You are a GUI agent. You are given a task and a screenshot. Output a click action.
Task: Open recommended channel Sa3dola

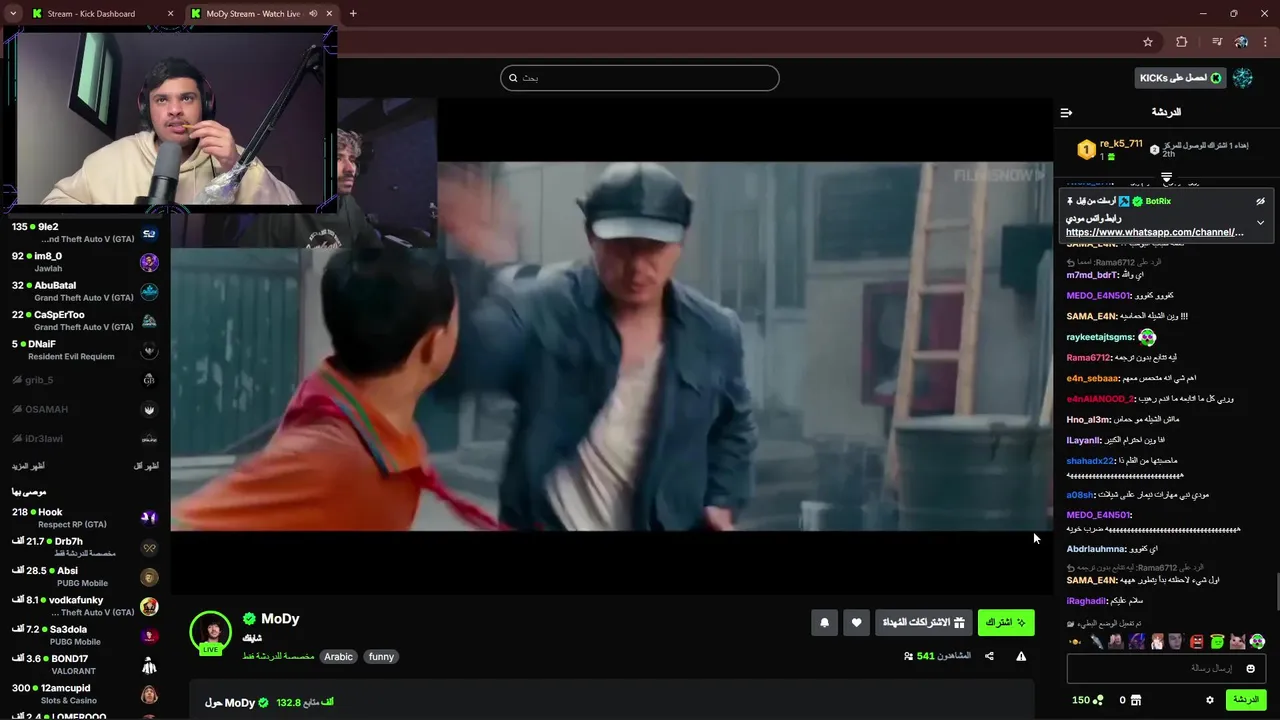[85, 636]
